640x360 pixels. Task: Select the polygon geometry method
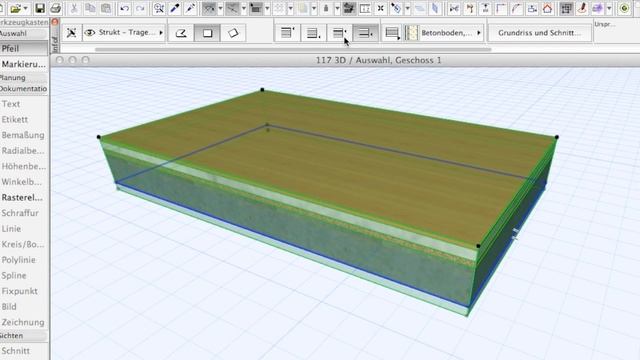181,33
